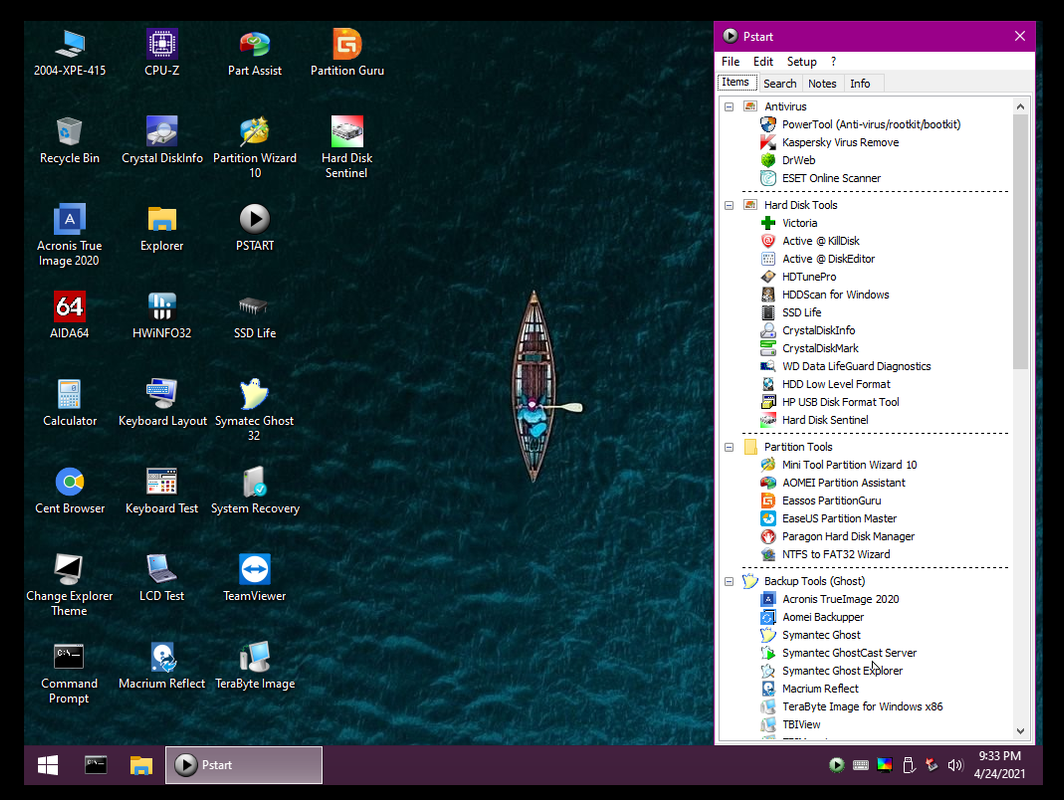This screenshot has height=800, width=1064.
Task: Launch Aomei Backupper from Backup Tools
Action: click(x=812, y=617)
